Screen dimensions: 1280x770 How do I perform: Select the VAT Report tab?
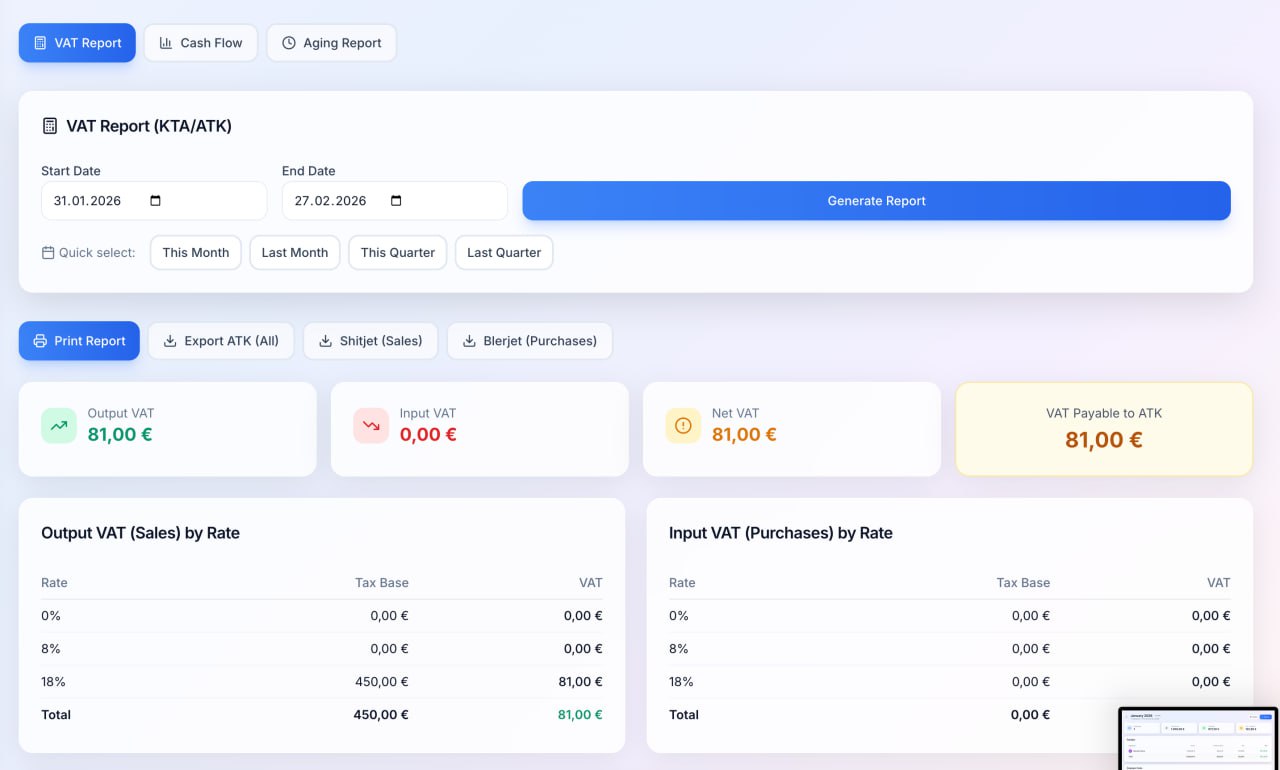[x=77, y=43]
